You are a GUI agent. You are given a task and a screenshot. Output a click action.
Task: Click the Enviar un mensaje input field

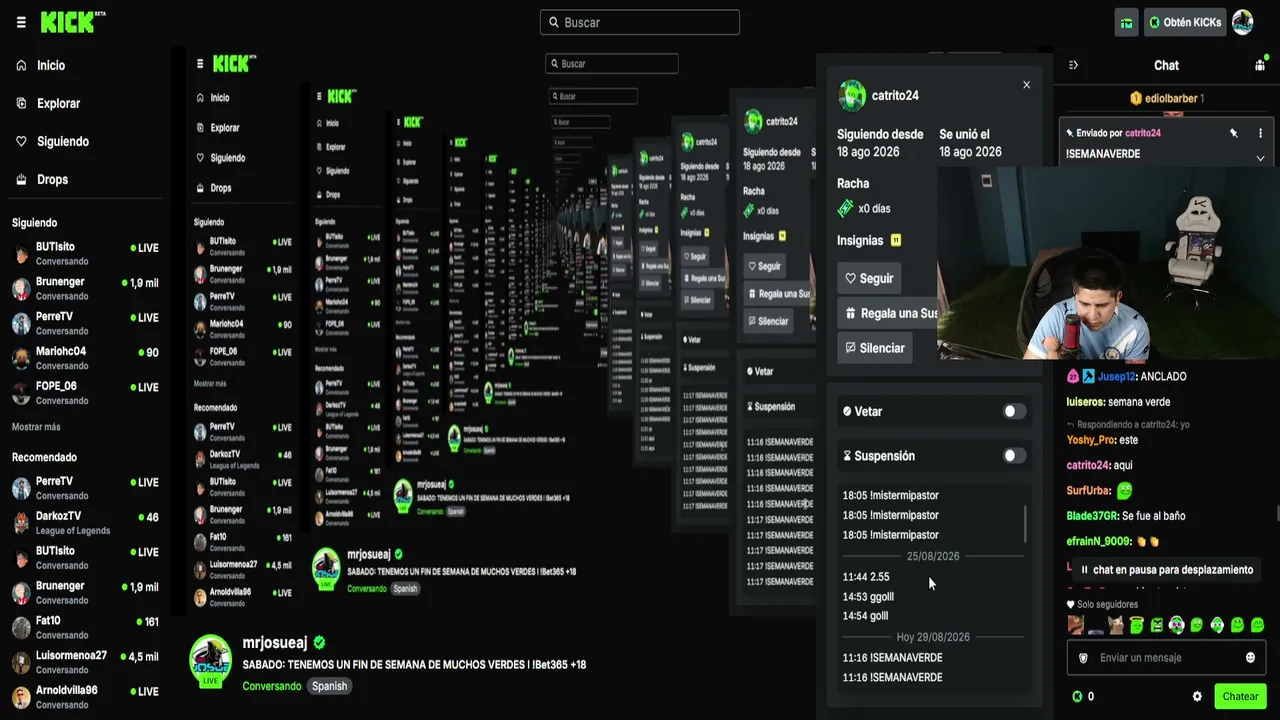click(1166, 658)
